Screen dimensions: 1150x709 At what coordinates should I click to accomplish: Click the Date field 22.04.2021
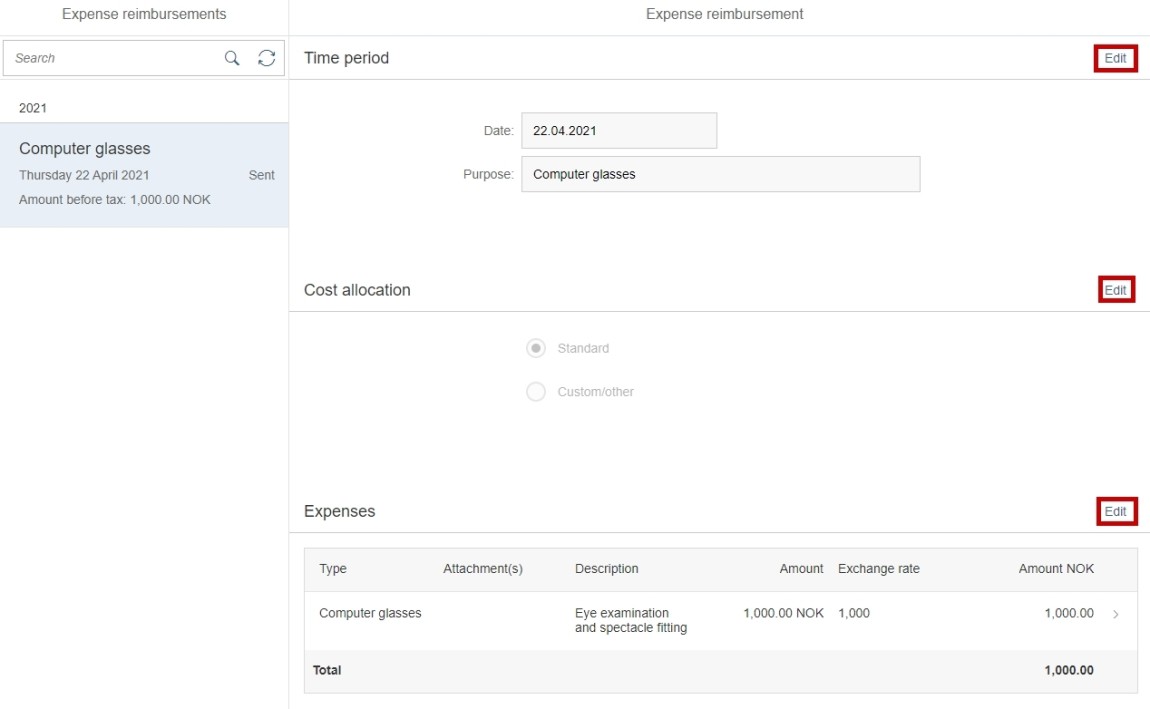click(619, 131)
